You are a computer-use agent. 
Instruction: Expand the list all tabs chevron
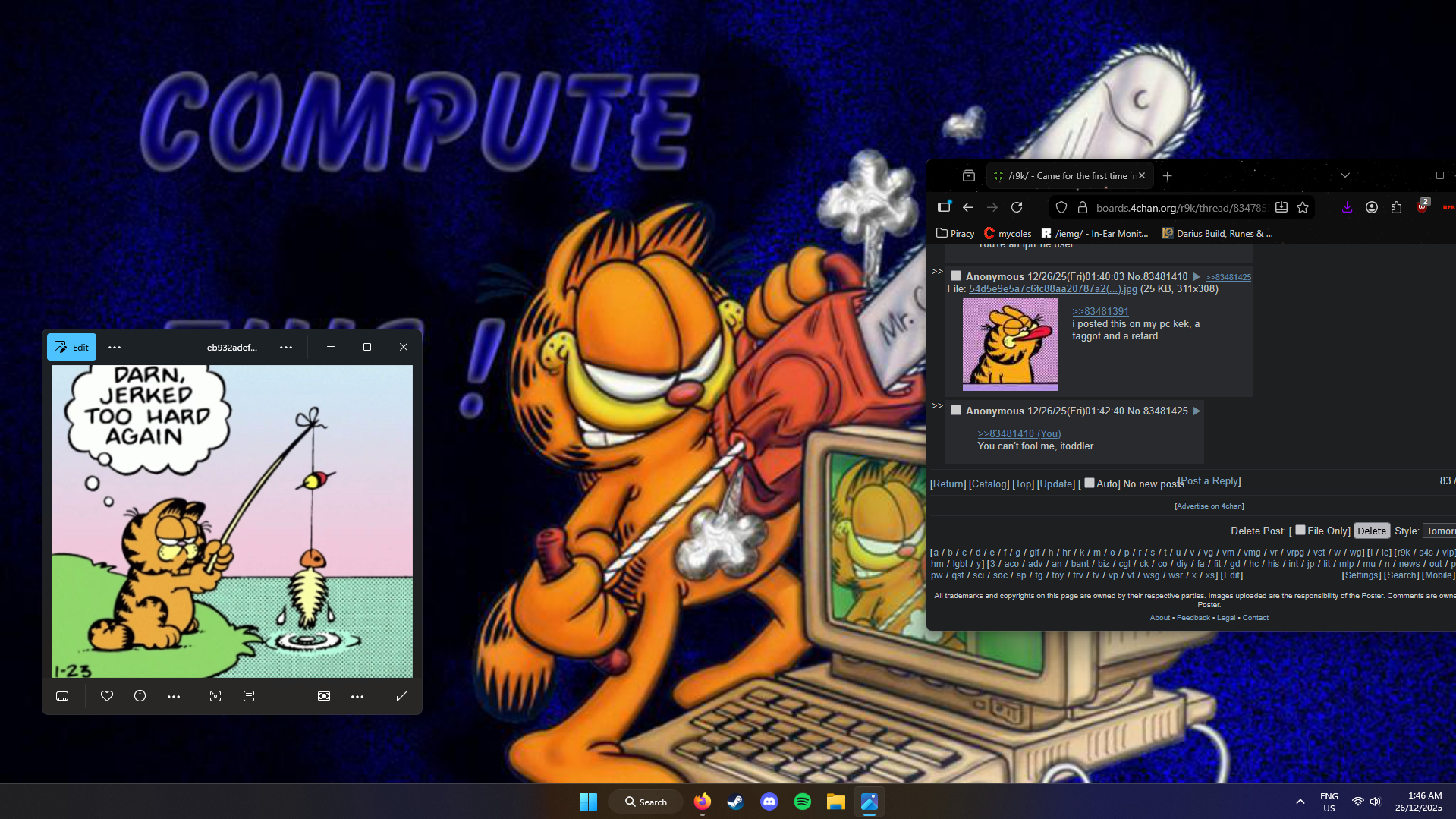tap(1345, 175)
